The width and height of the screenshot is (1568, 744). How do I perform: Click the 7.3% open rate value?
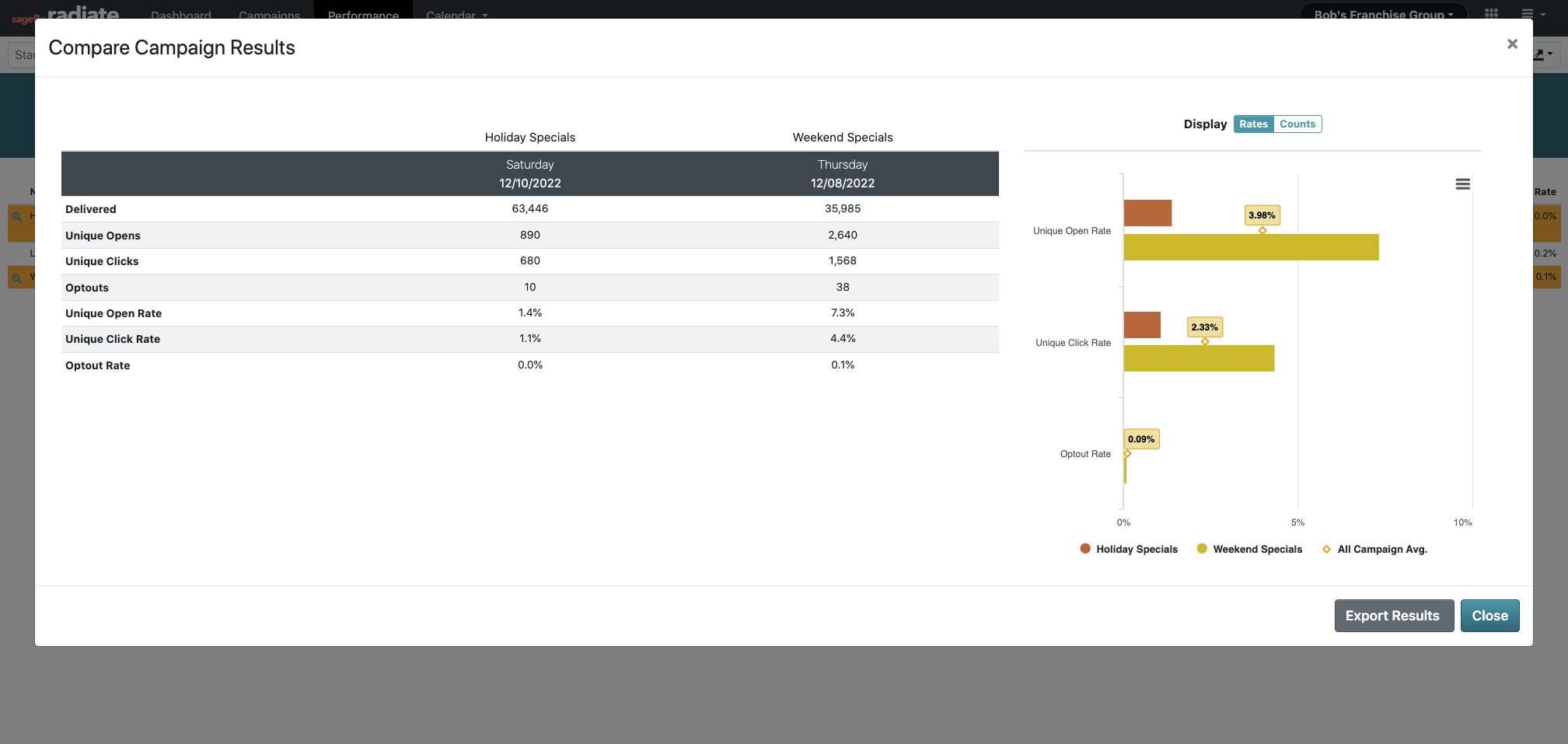(x=843, y=313)
